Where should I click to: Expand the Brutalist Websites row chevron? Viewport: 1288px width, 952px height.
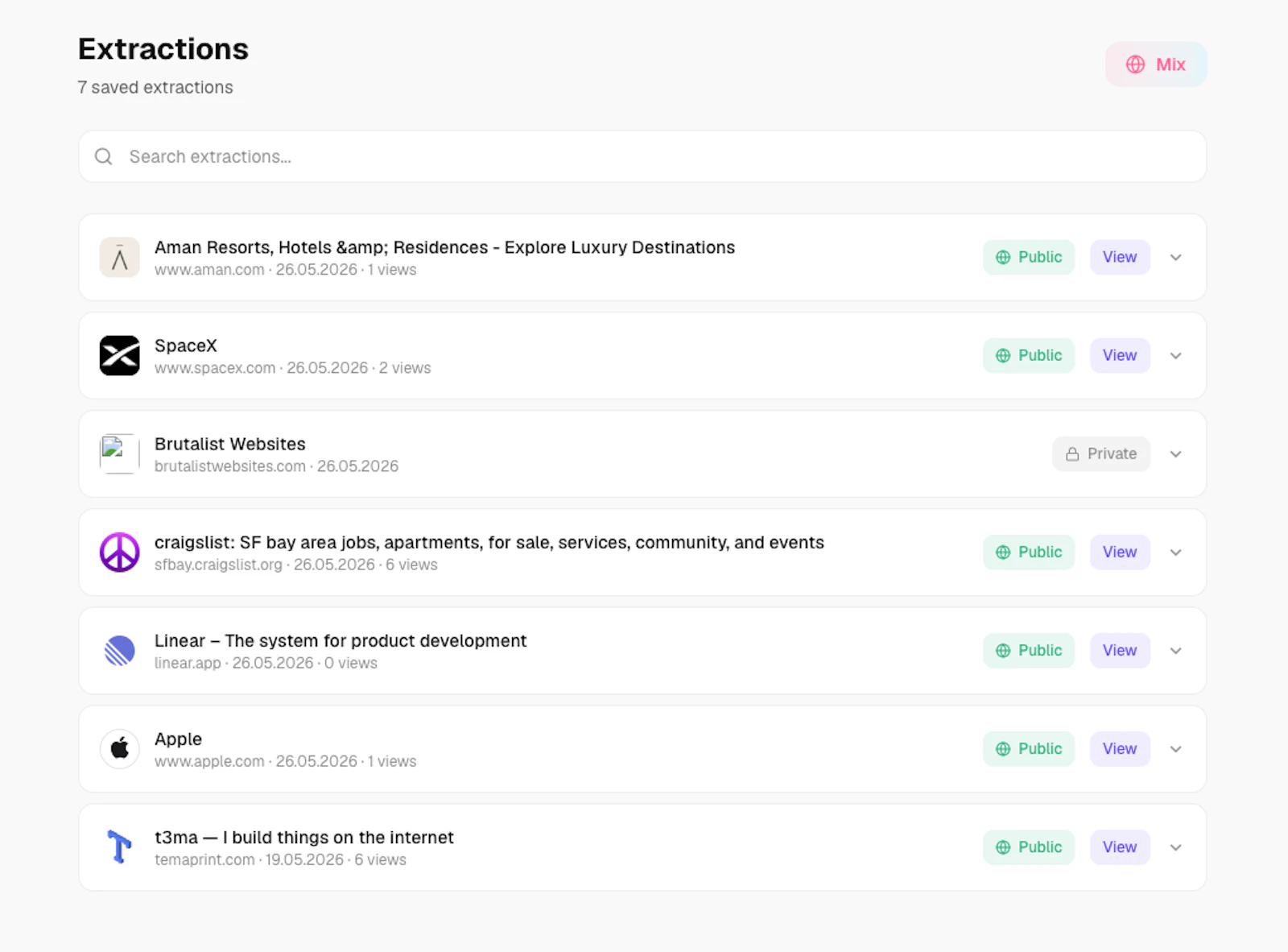coord(1176,454)
